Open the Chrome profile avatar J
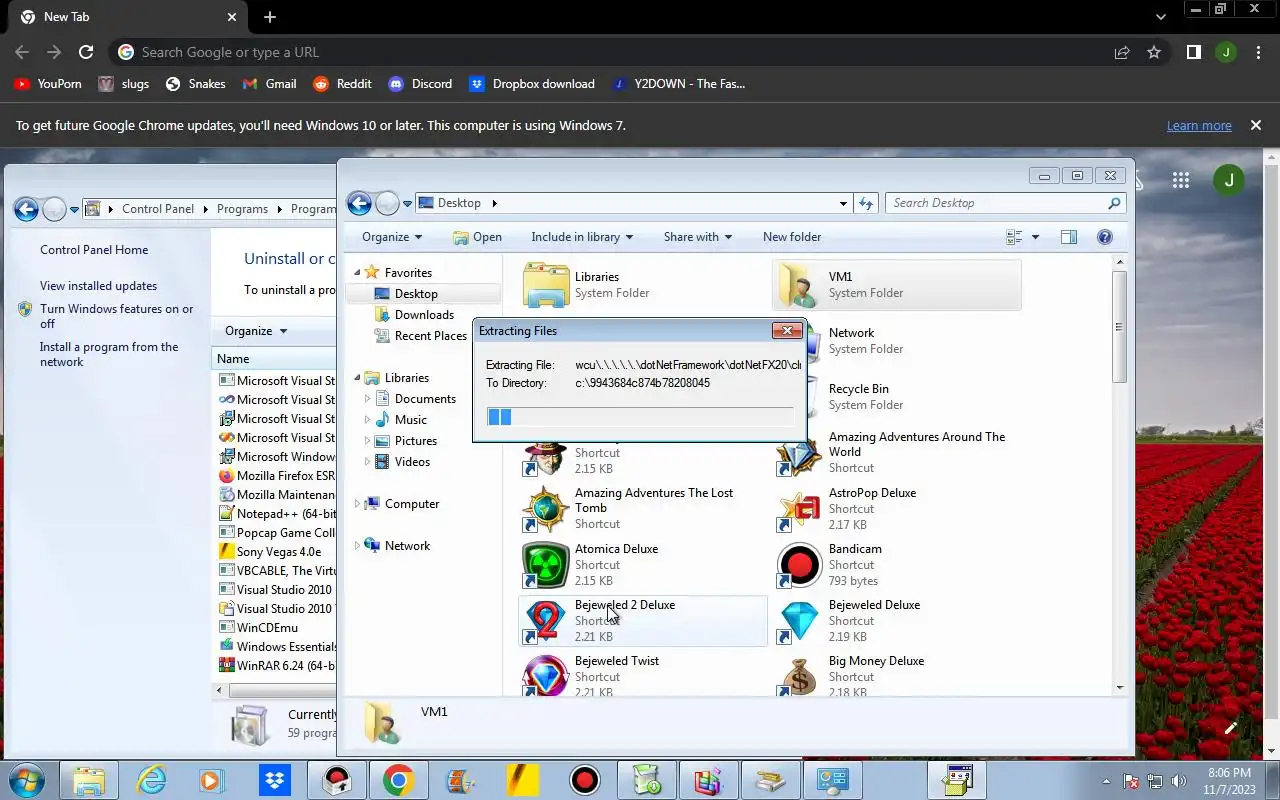 (x=1226, y=52)
